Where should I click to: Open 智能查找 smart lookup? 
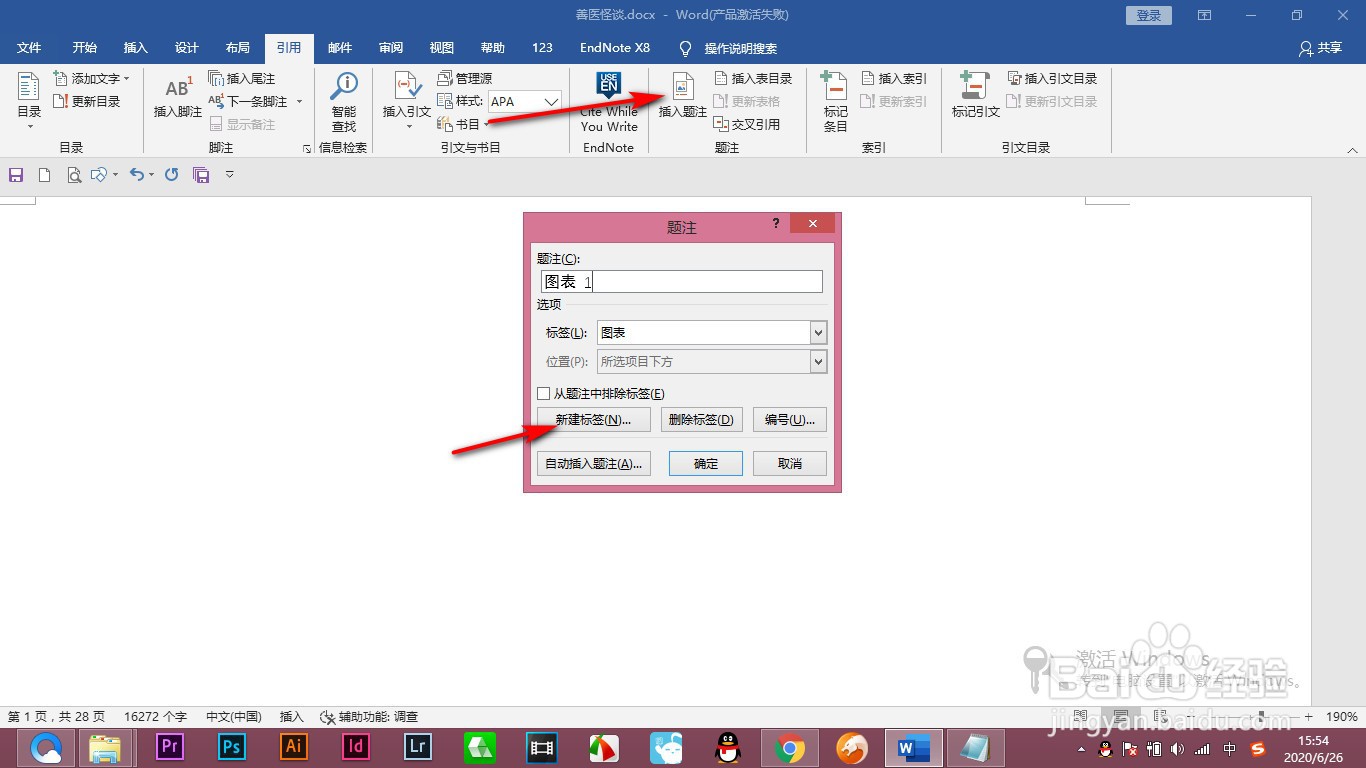tap(344, 101)
